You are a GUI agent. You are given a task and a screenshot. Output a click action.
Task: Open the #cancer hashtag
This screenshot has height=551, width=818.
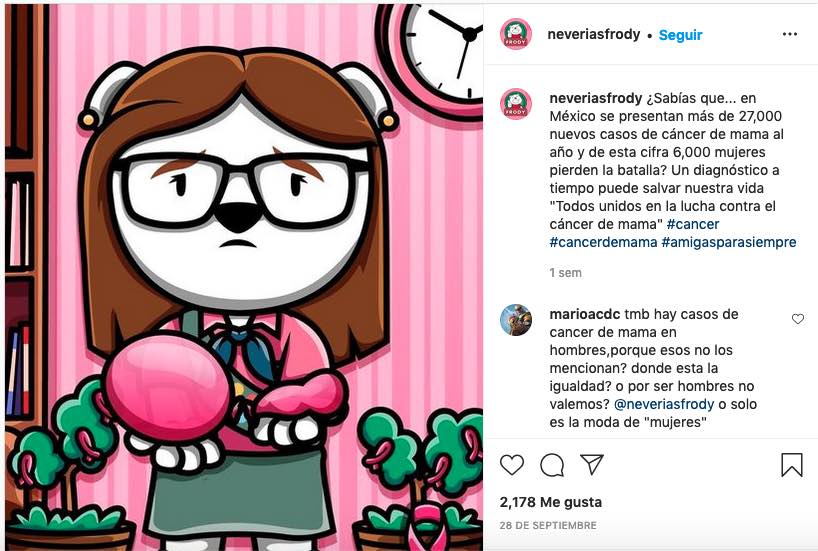pyautogui.click(x=693, y=224)
